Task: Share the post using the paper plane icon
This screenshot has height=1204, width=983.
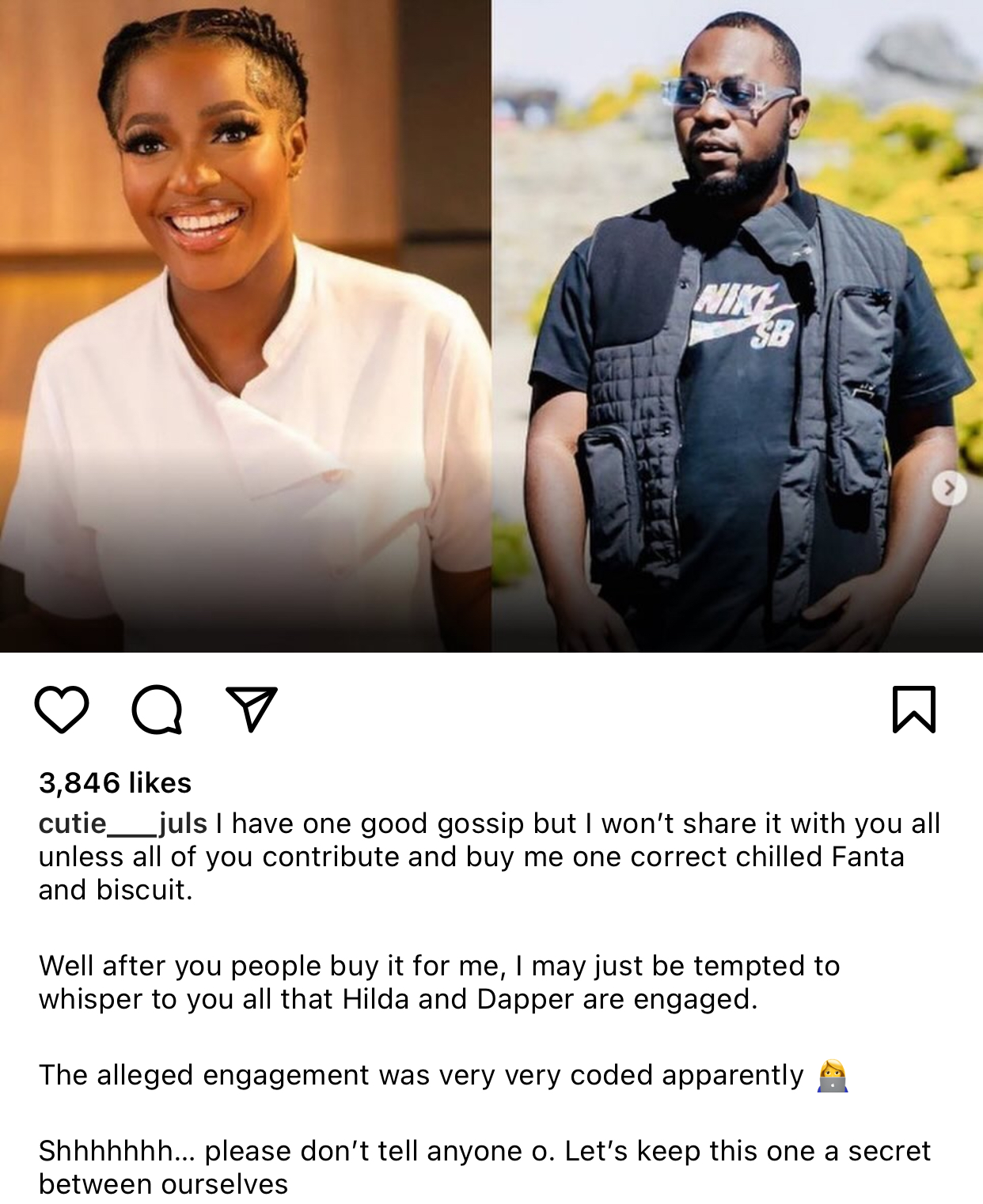Action: (252, 709)
